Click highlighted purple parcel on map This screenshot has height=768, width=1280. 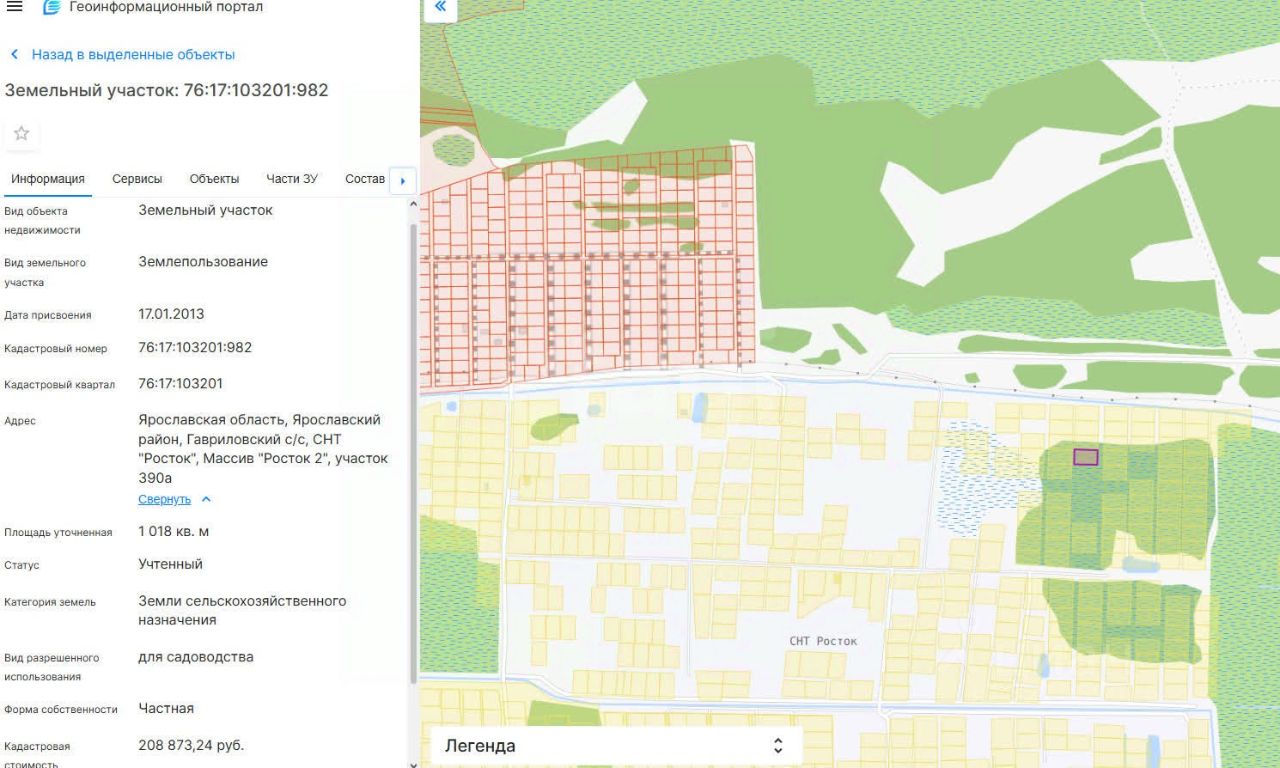1085,457
